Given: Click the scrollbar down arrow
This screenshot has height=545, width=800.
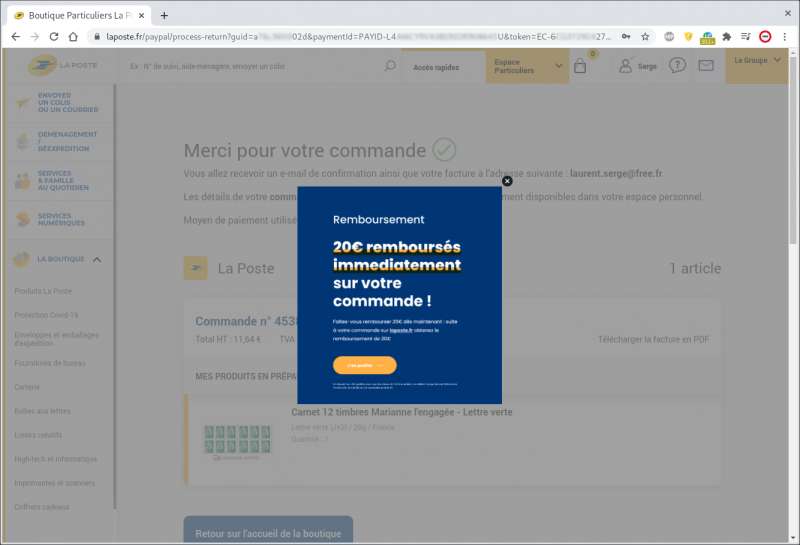Looking at the screenshot, I should (x=793, y=538).
